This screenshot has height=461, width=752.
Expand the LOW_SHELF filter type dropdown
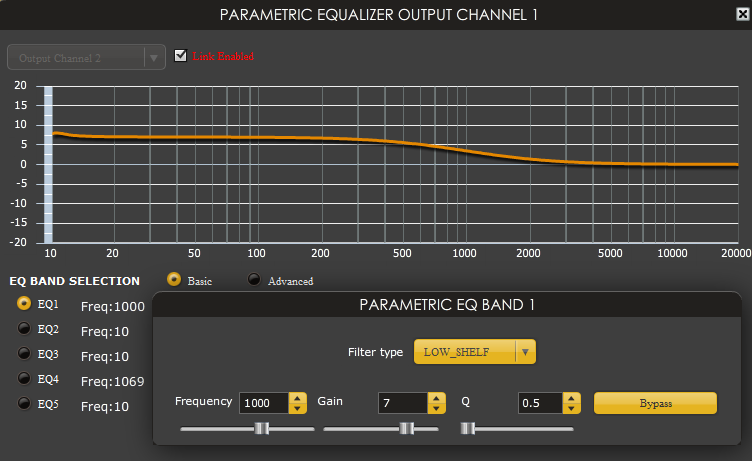pos(527,352)
